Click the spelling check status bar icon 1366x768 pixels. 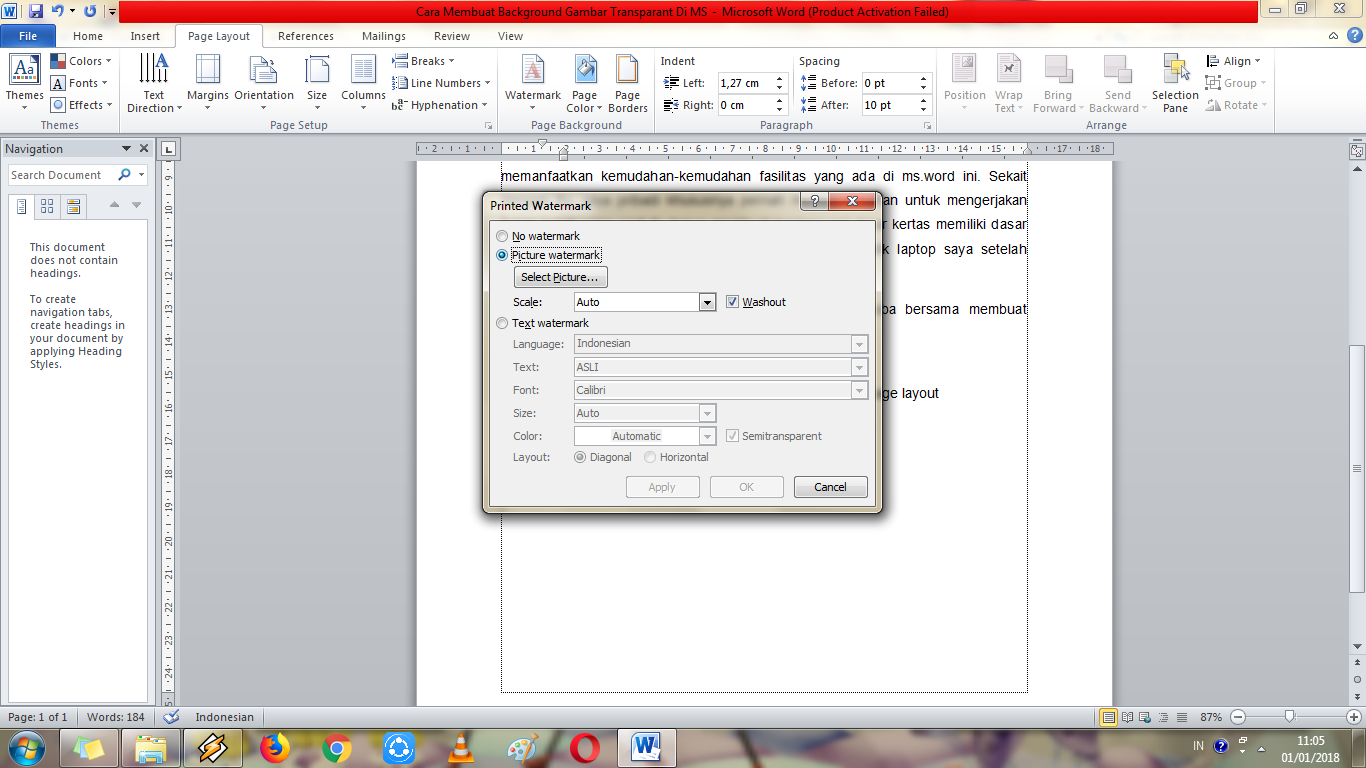pos(171,717)
